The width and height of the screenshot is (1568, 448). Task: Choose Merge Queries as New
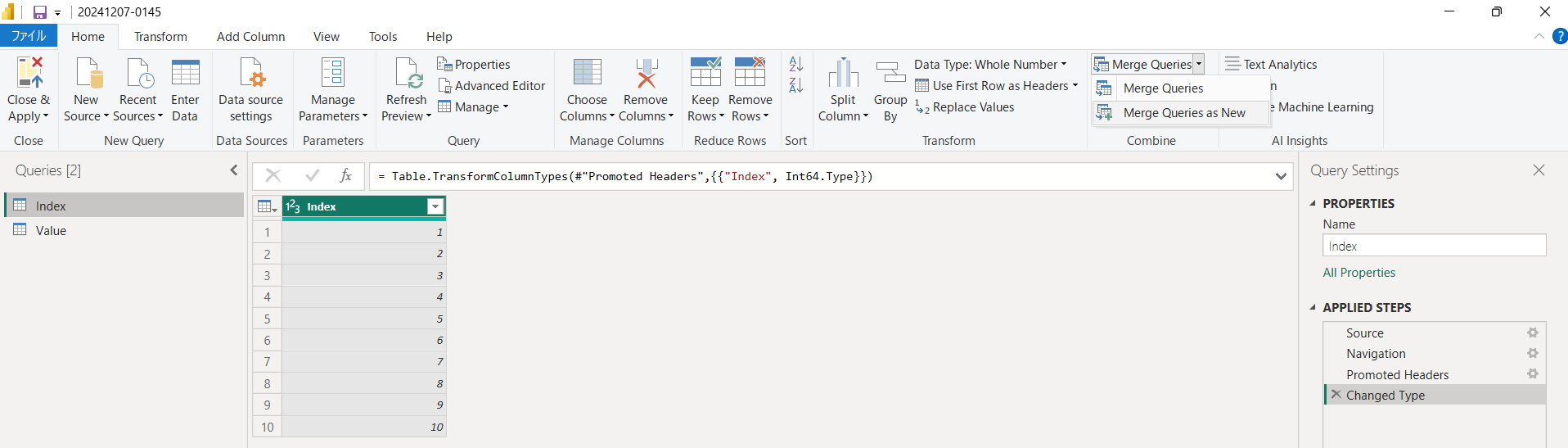pyautogui.click(x=1180, y=112)
